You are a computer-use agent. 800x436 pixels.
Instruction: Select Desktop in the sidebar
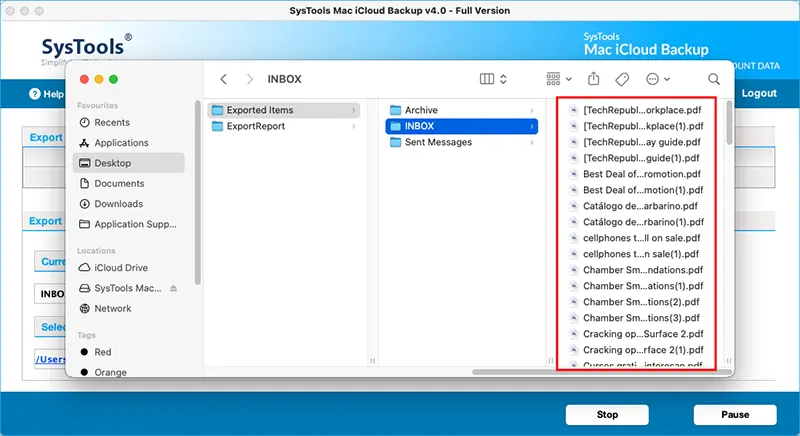[x=129, y=163]
